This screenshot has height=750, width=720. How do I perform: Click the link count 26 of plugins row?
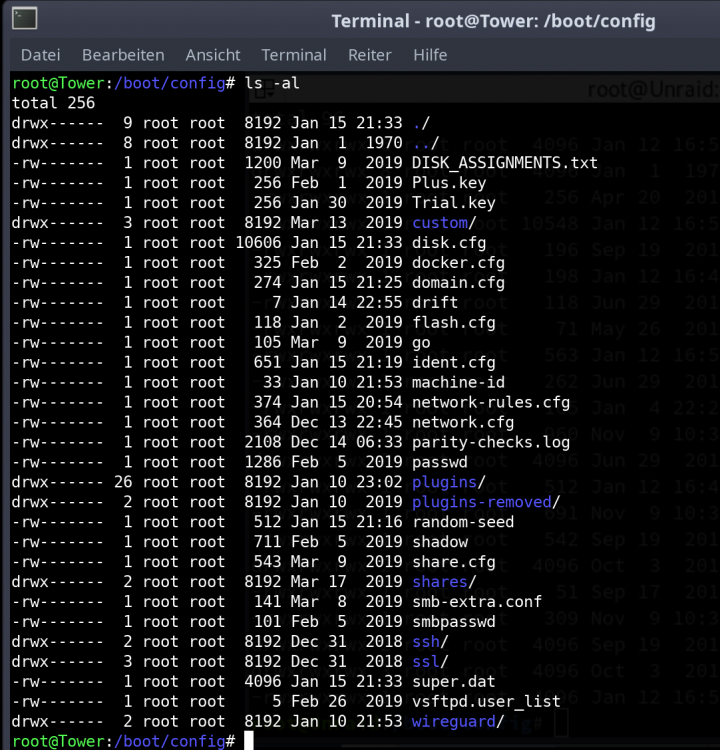click(x=123, y=482)
